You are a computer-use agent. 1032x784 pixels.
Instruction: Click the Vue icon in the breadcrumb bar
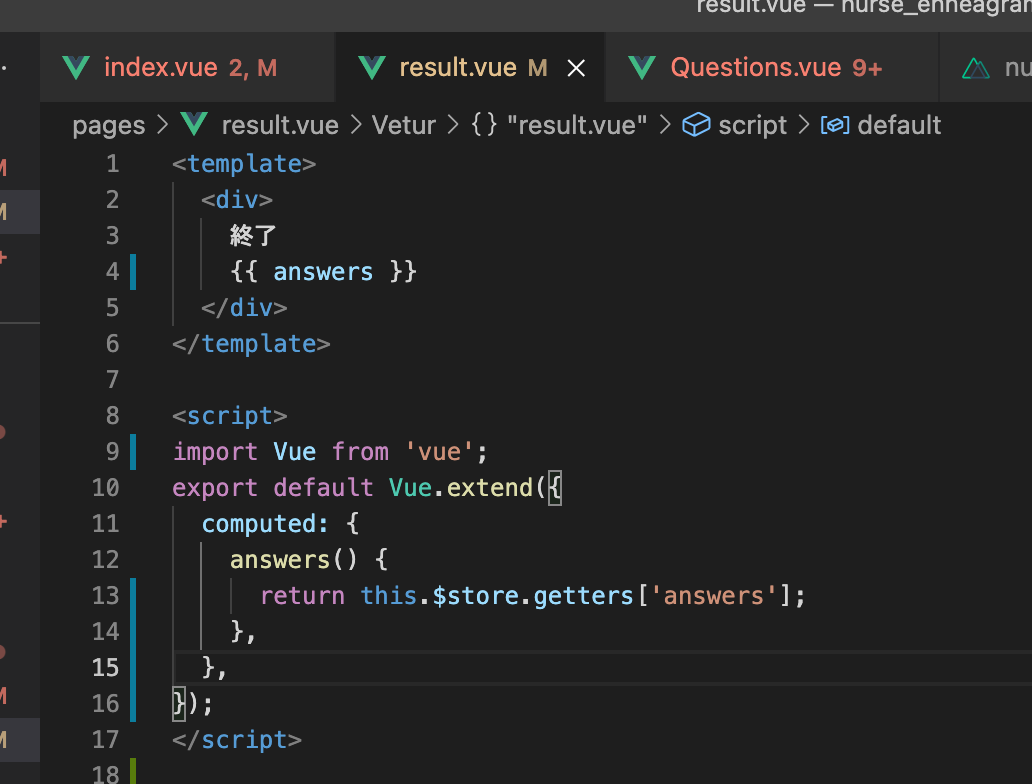[193, 125]
